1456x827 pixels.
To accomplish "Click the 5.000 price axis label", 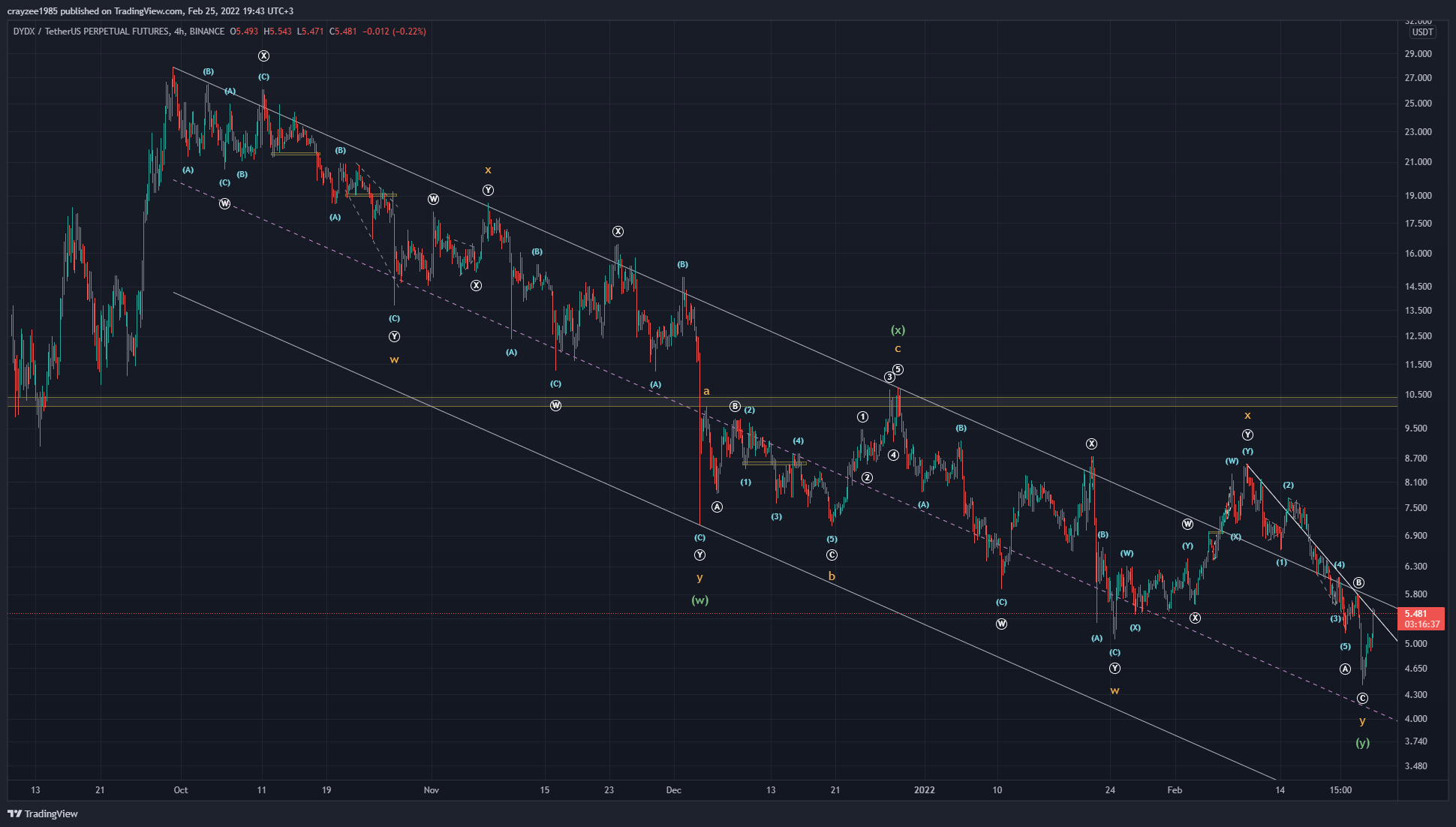I will 1416,644.
